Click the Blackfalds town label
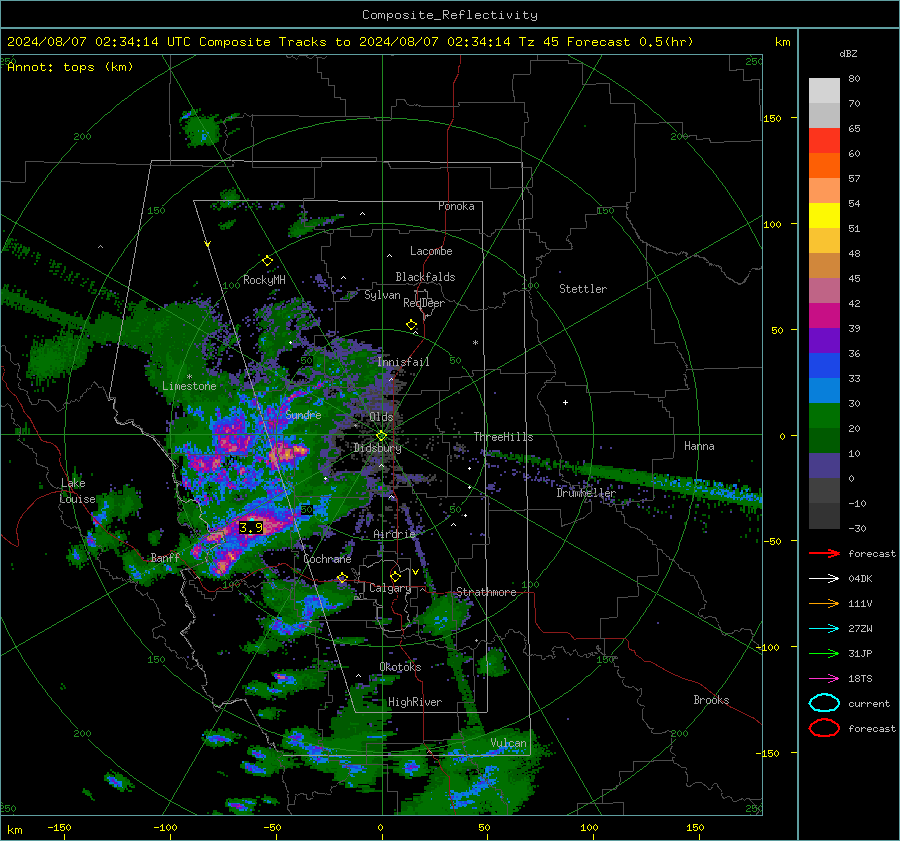900x841 pixels. click(x=425, y=277)
